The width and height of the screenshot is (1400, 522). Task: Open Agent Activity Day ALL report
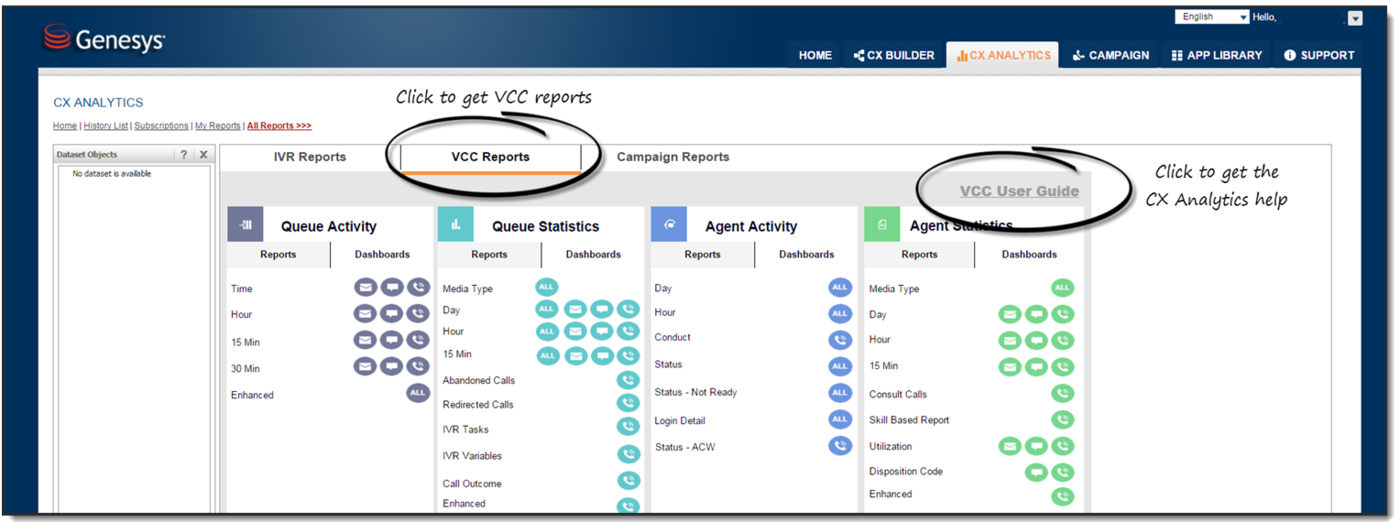[840, 288]
